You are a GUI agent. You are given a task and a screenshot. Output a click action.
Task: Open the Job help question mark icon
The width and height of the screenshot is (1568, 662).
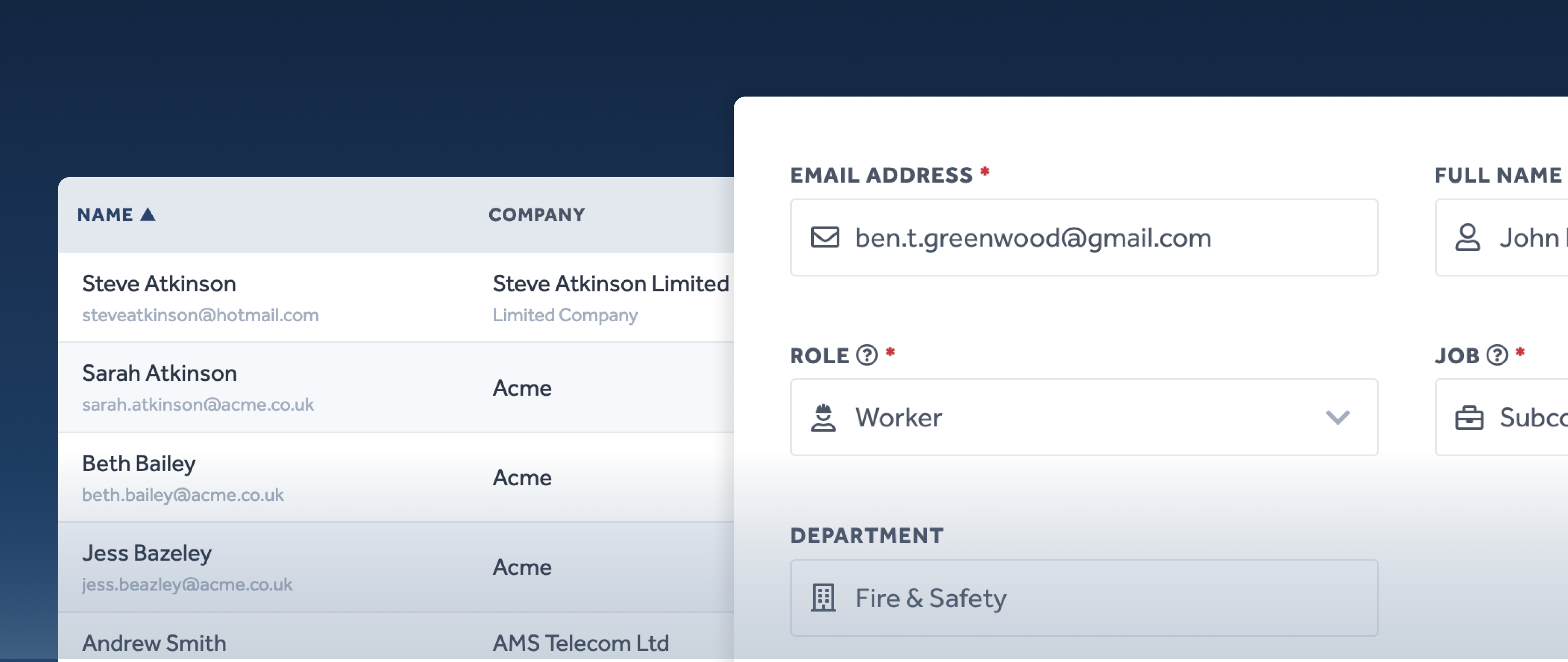1497,355
